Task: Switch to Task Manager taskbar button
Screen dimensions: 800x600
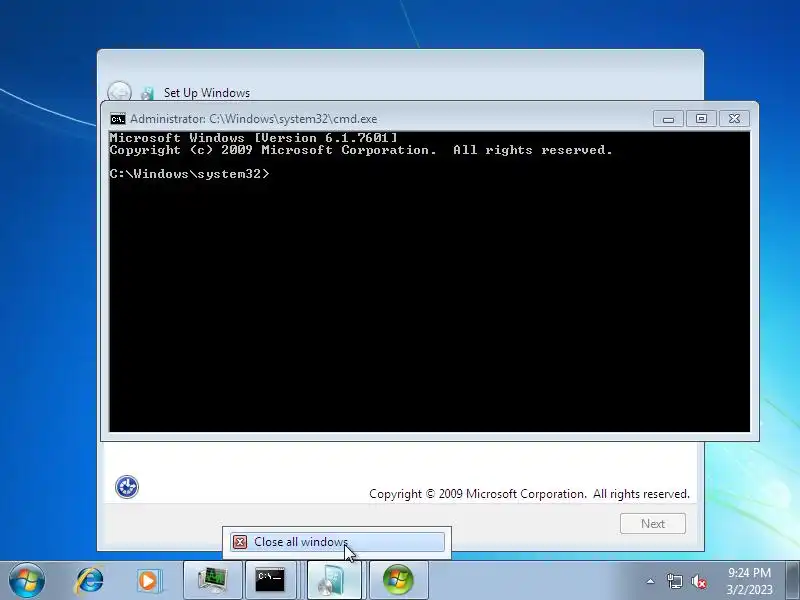Action: 213,580
